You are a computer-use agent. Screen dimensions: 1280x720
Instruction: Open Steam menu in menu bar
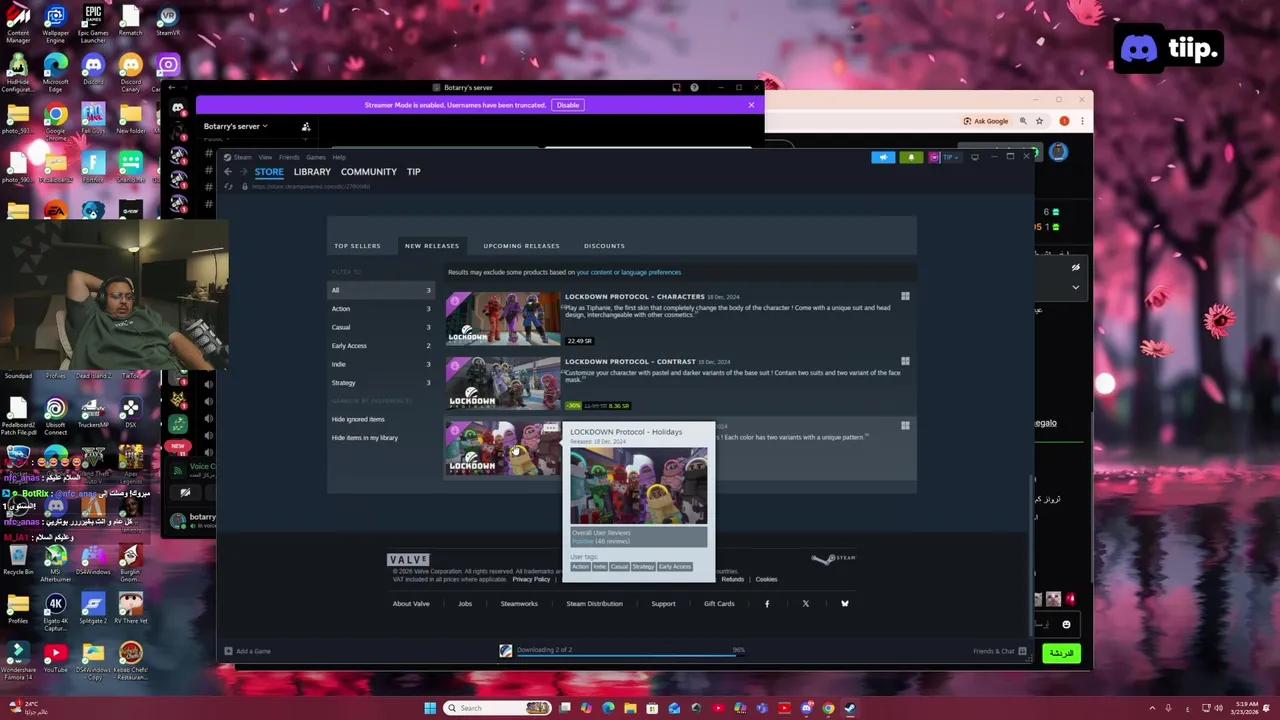tap(242, 157)
